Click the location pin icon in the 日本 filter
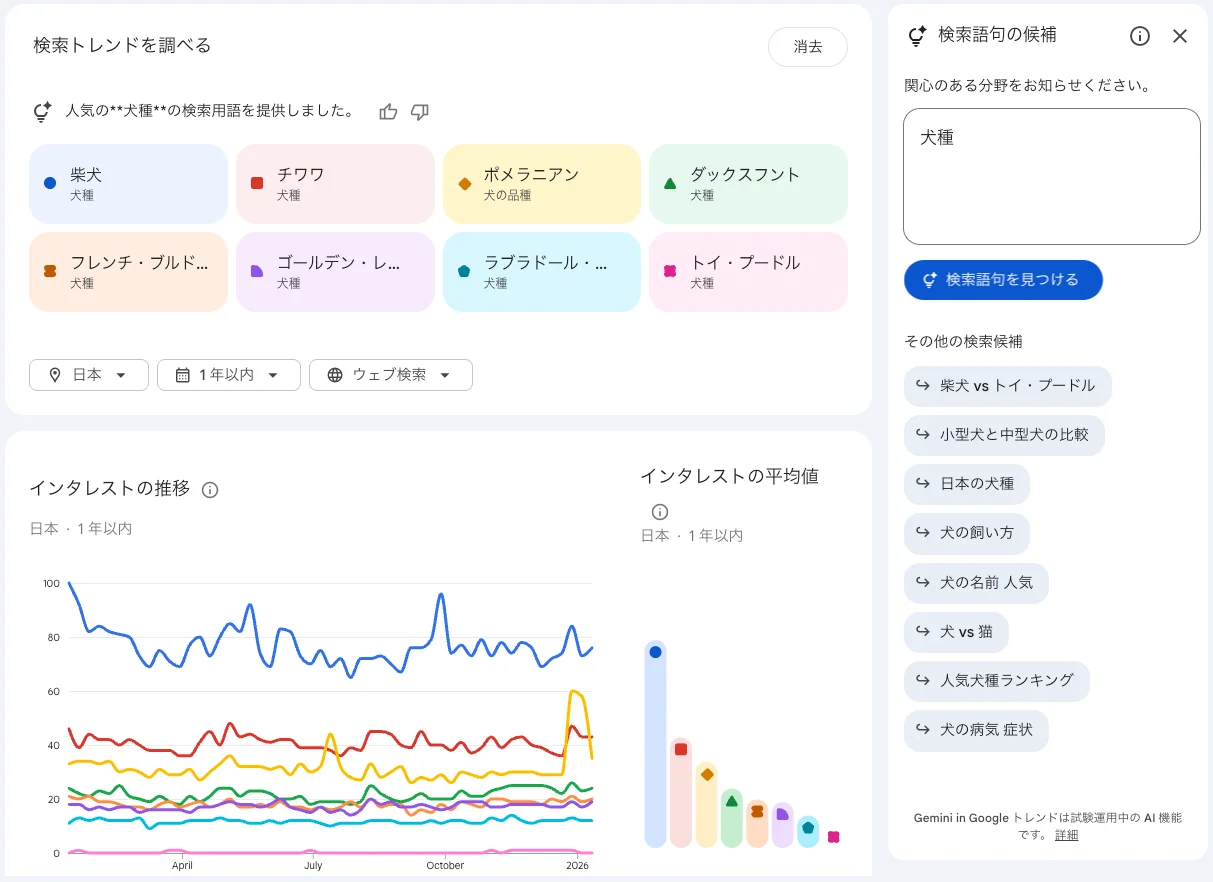This screenshot has width=1213, height=882. tap(56, 375)
